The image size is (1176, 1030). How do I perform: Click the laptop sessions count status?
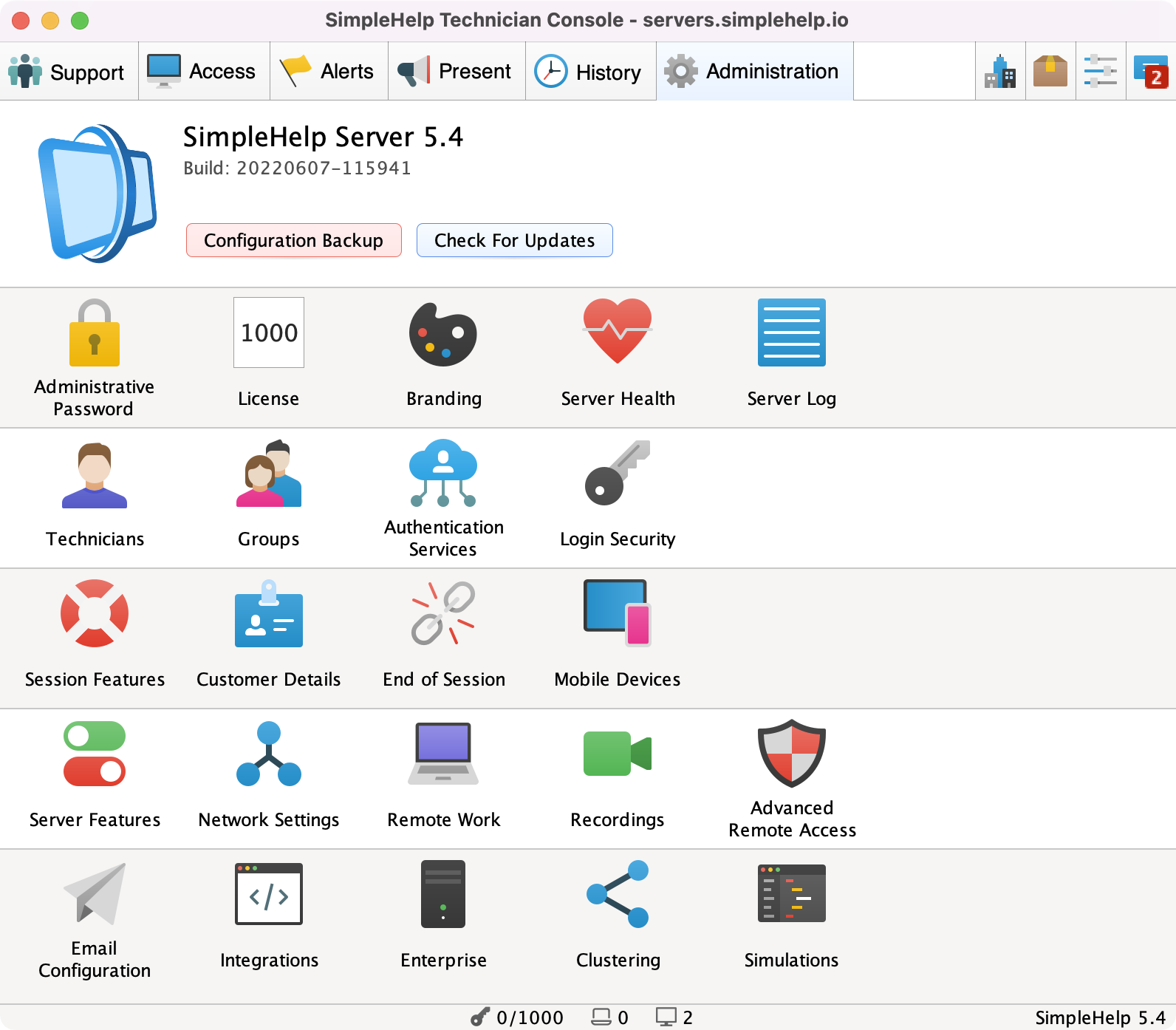tap(609, 1017)
